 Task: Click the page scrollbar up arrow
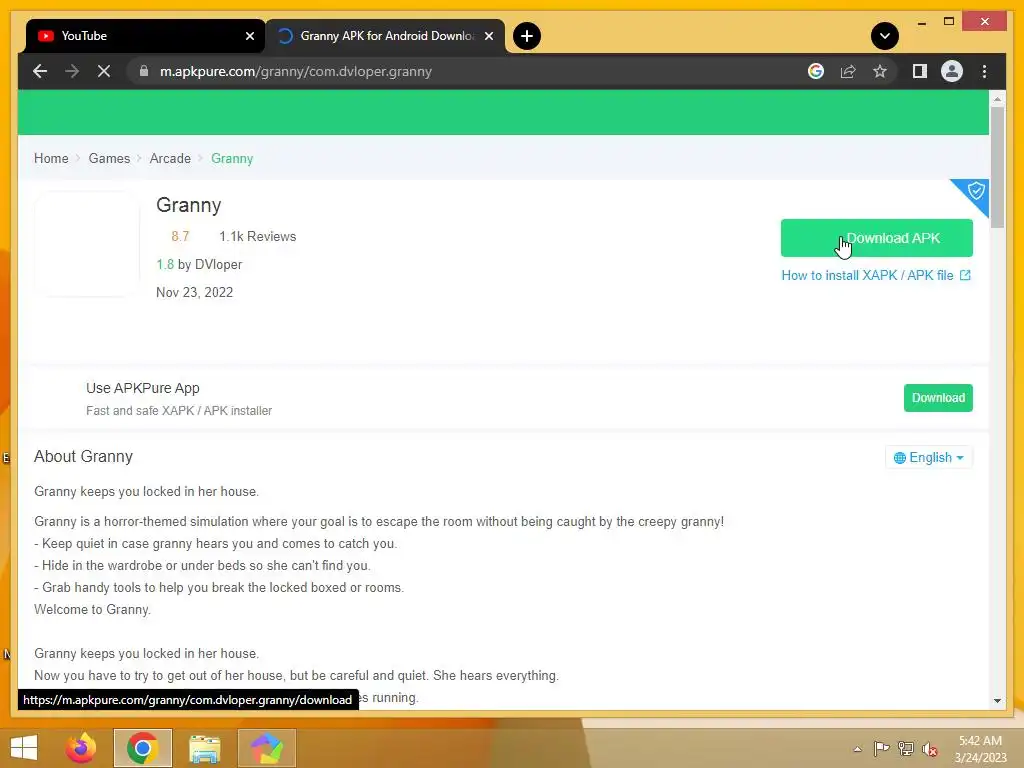click(997, 99)
